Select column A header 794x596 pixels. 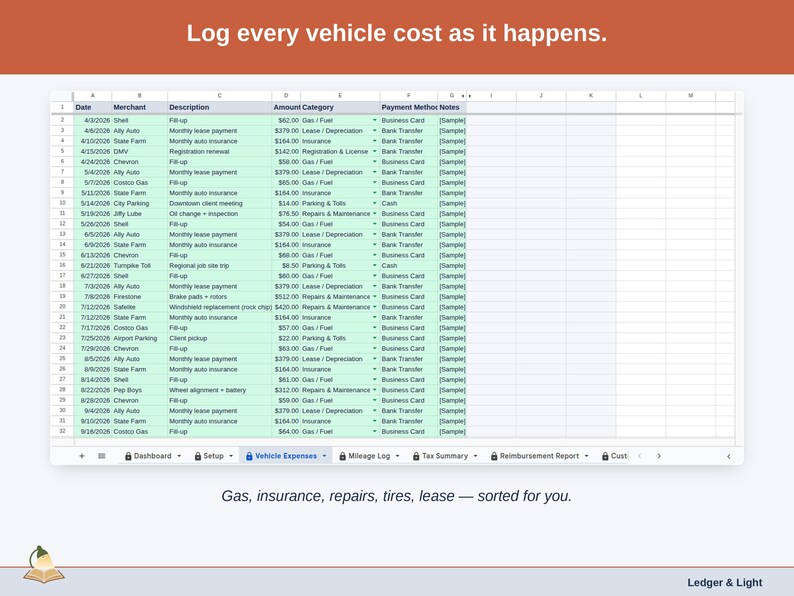pos(93,96)
